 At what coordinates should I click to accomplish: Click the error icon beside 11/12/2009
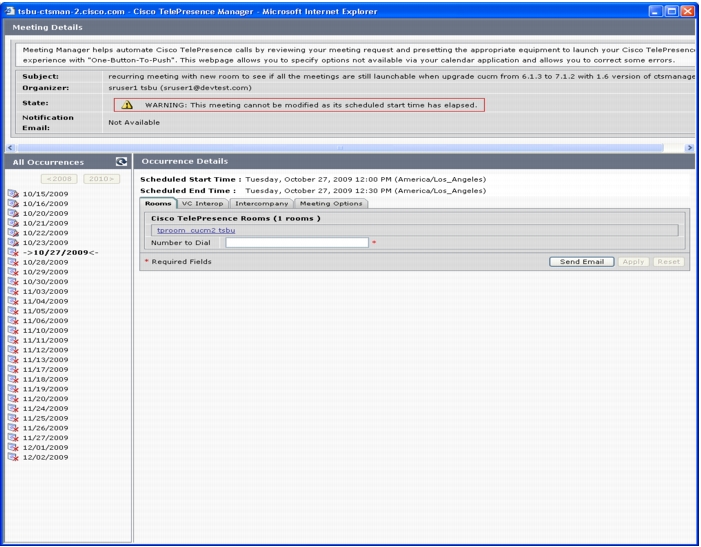(x=13, y=350)
